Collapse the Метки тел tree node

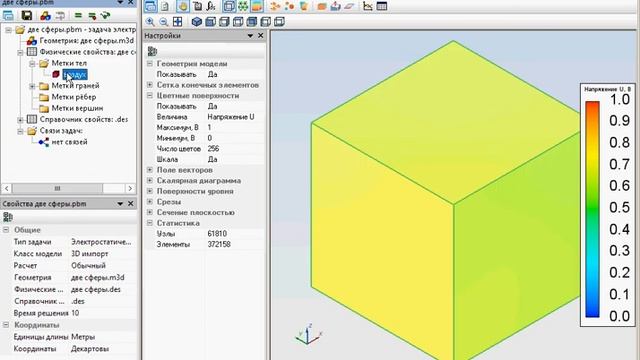(32, 63)
